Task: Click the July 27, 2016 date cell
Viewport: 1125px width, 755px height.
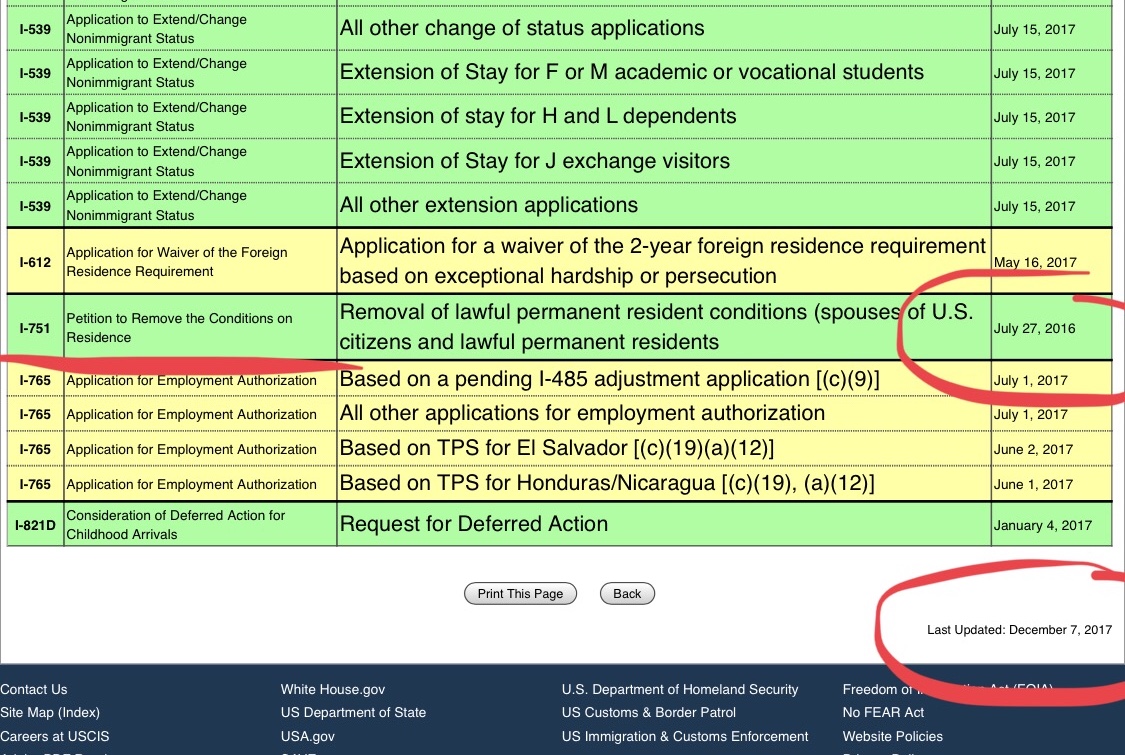Action: point(1034,328)
